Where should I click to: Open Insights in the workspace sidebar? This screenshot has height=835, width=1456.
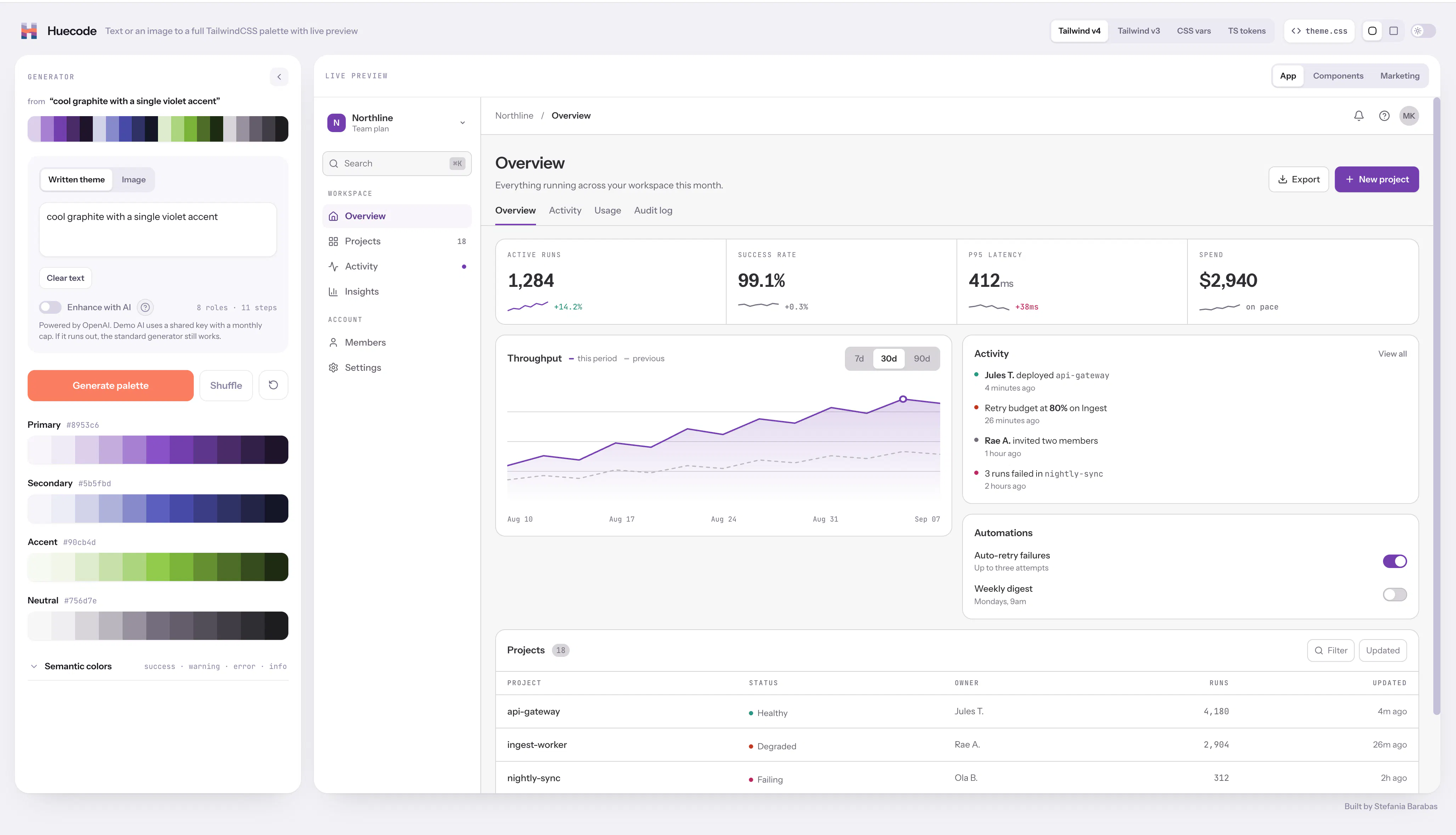click(397, 291)
